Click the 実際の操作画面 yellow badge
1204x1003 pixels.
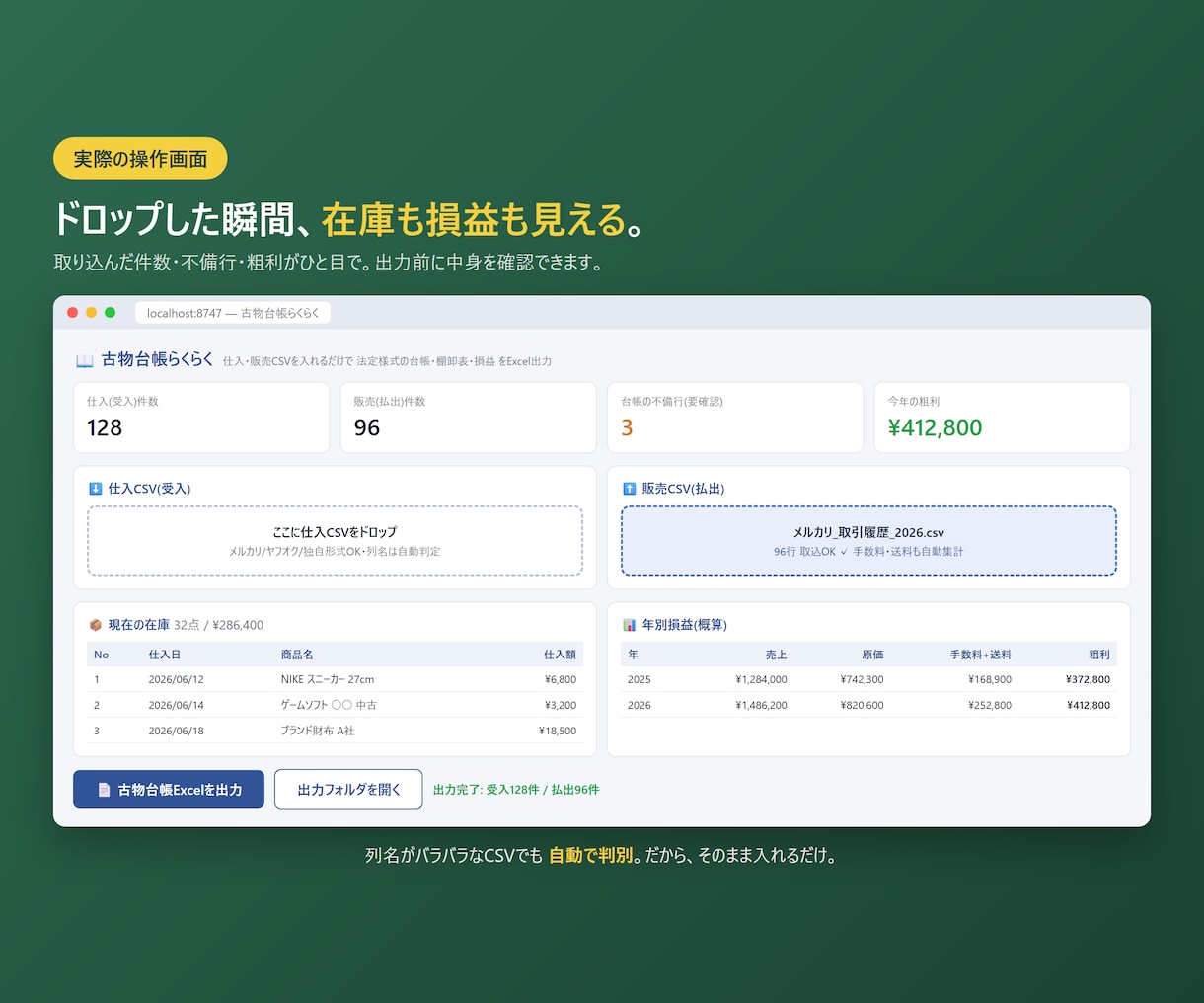[x=140, y=159]
